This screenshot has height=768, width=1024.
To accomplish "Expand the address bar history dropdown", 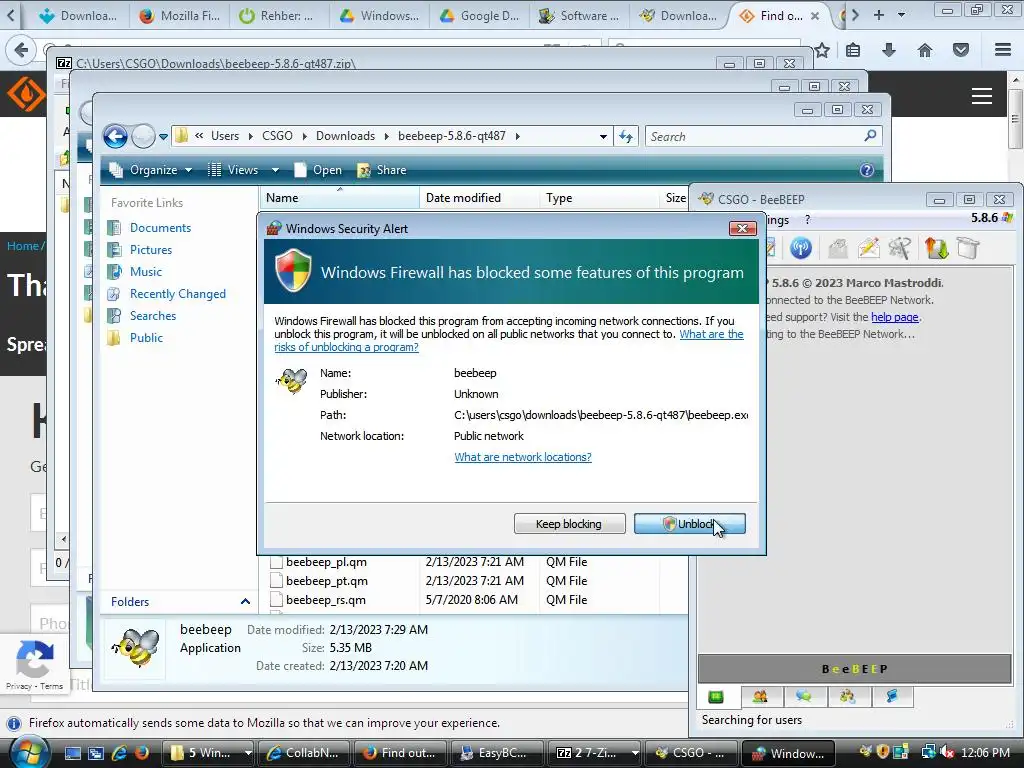I will 603,136.
